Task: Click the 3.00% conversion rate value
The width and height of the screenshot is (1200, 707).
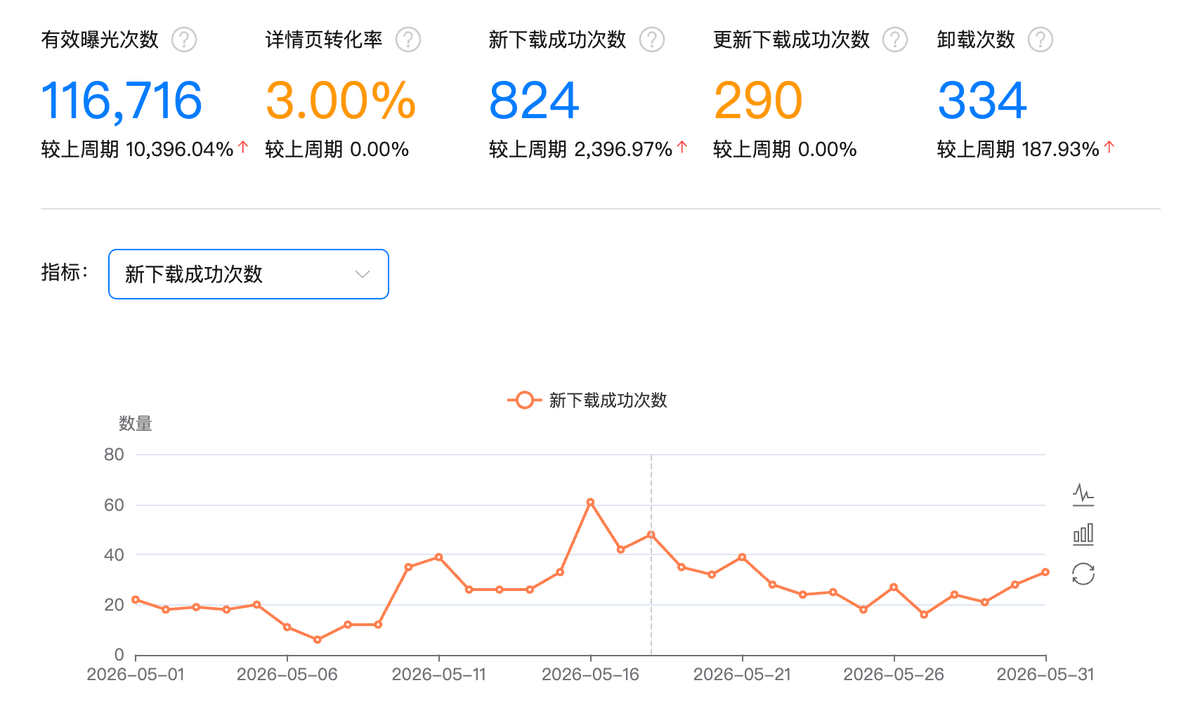Action: tap(340, 100)
